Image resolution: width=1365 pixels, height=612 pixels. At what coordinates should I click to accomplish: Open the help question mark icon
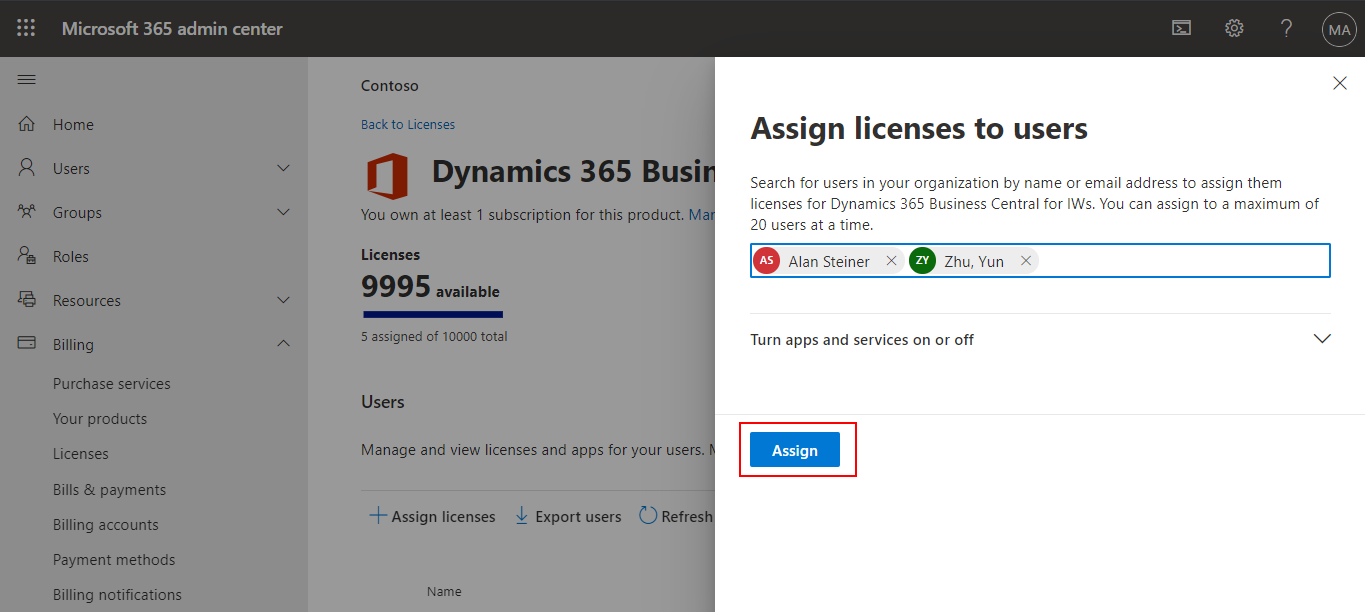point(1286,28)
